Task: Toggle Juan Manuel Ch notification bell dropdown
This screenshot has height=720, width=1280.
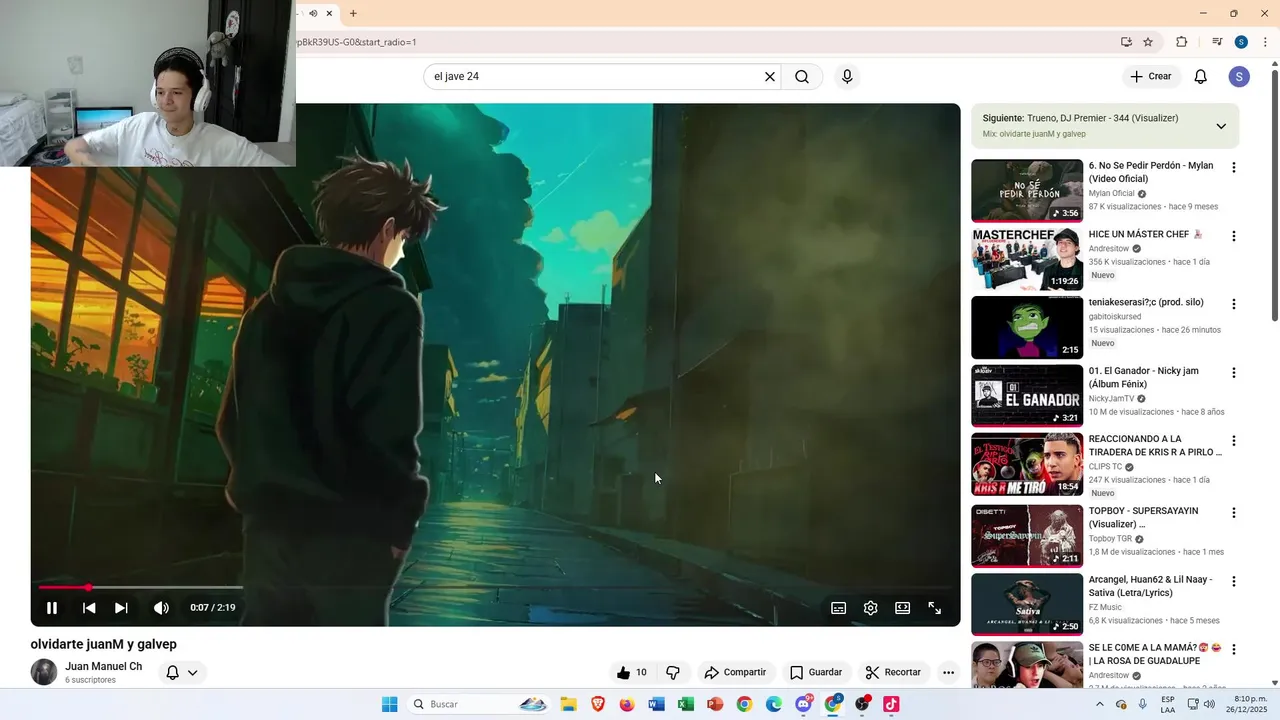Action: point(182,673)
